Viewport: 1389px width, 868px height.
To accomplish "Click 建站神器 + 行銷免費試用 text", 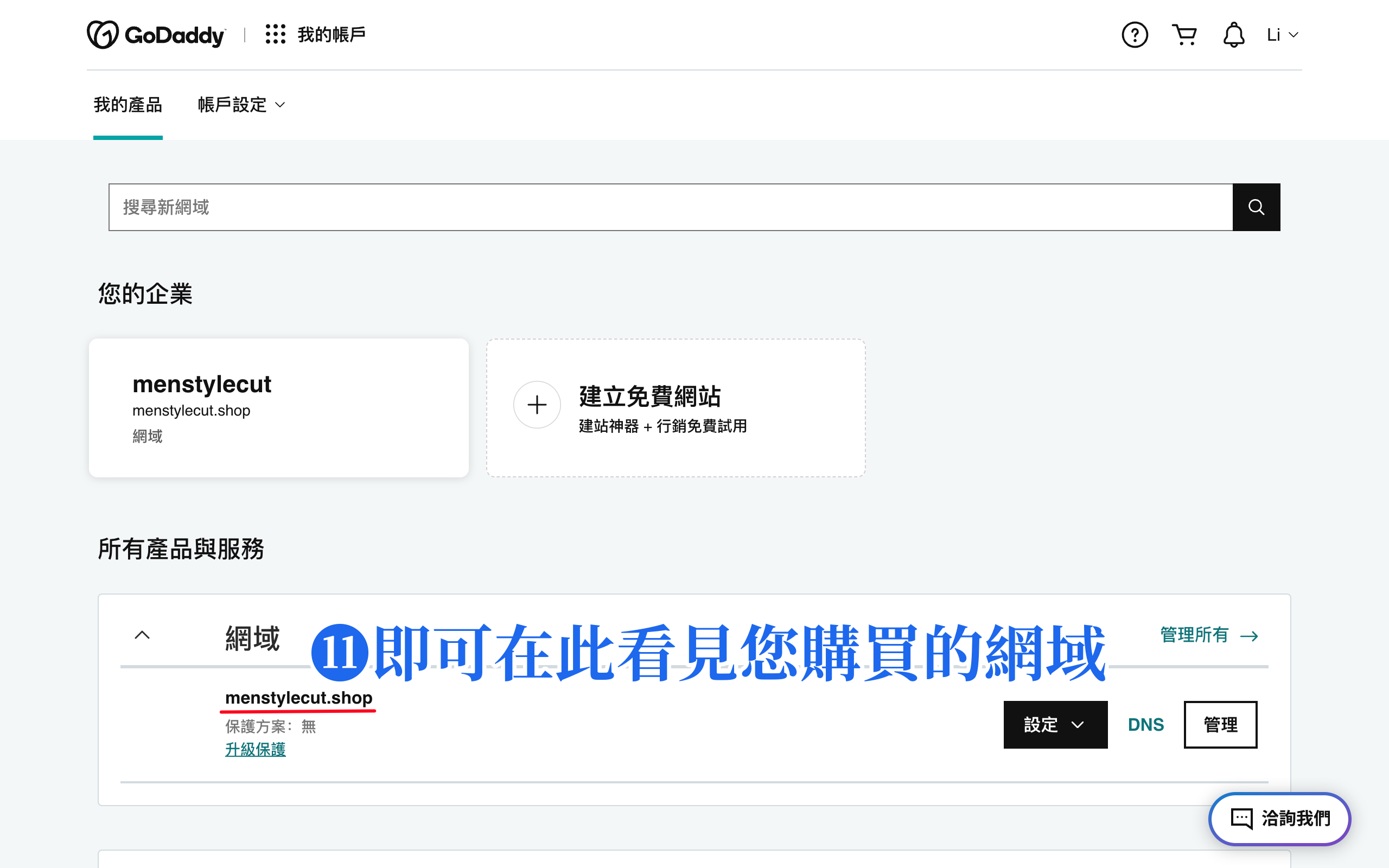I will click(x=663, y=426).
